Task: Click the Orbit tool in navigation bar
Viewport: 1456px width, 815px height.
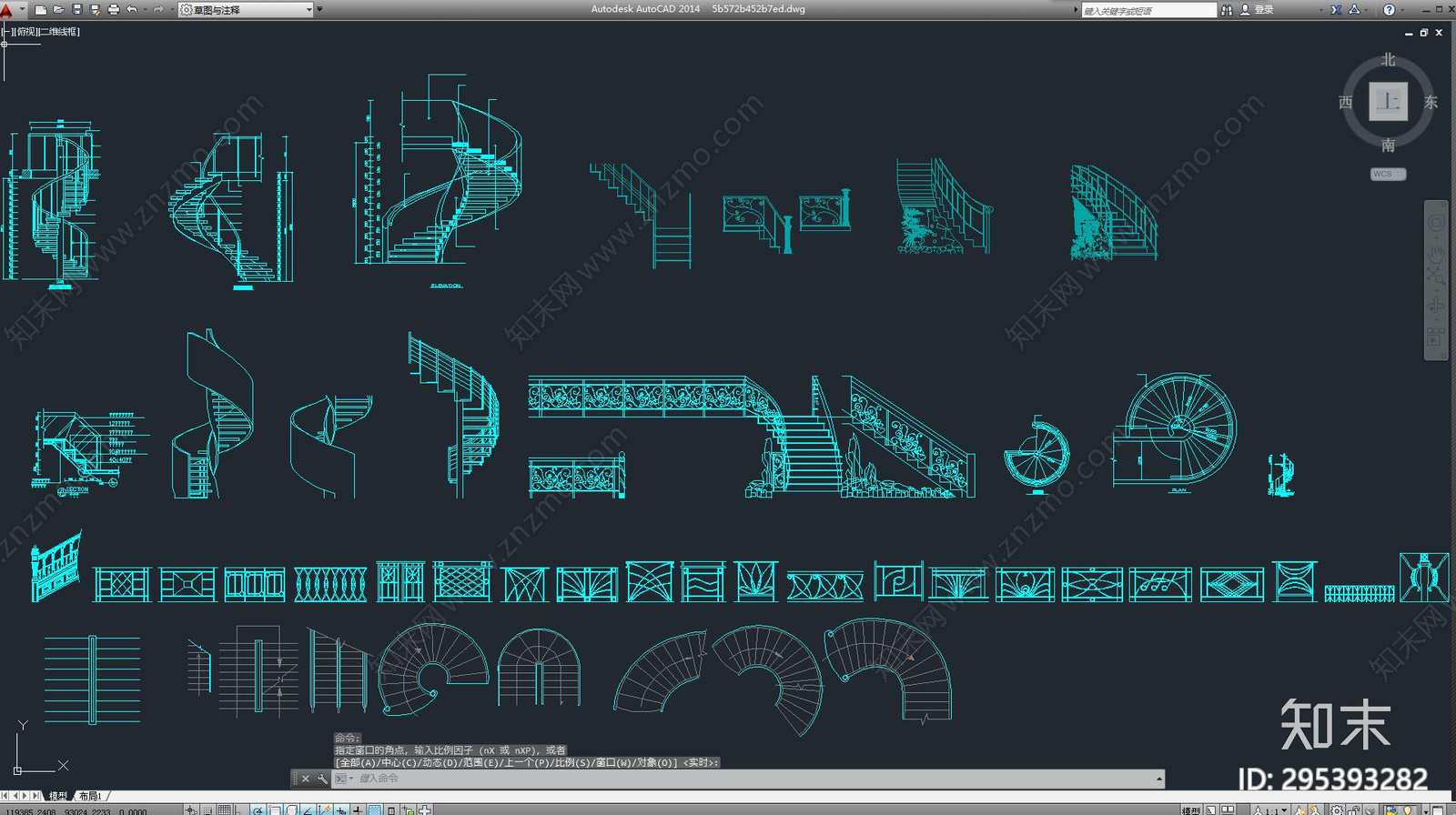Action: [x=1436, y=305]
